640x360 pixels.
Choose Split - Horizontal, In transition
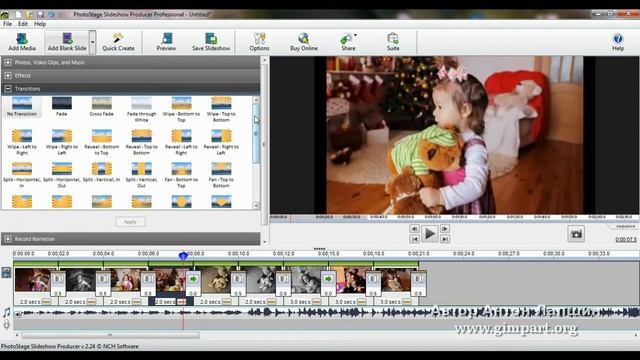point(22,175)
